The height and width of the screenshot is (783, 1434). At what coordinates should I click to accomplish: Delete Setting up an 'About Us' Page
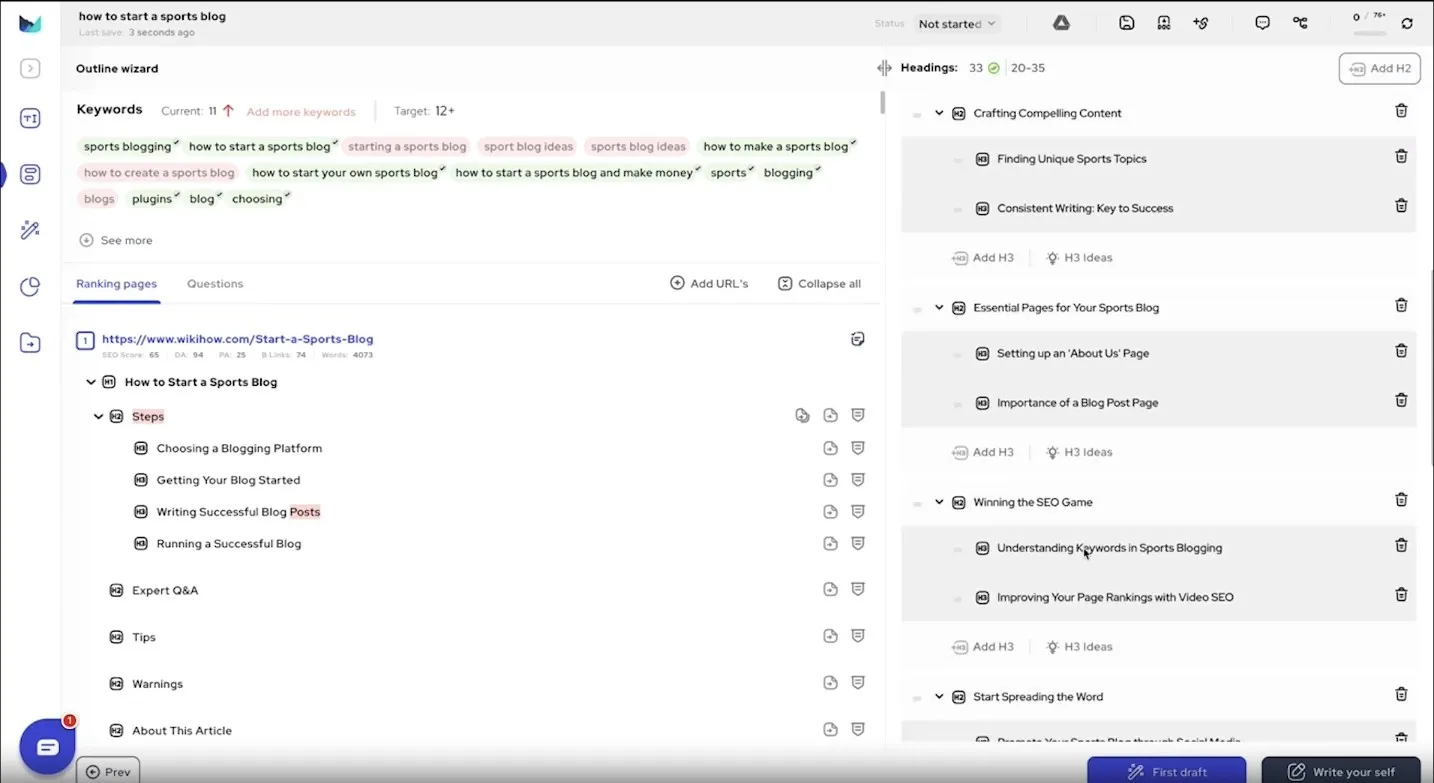coord(1401,351)
